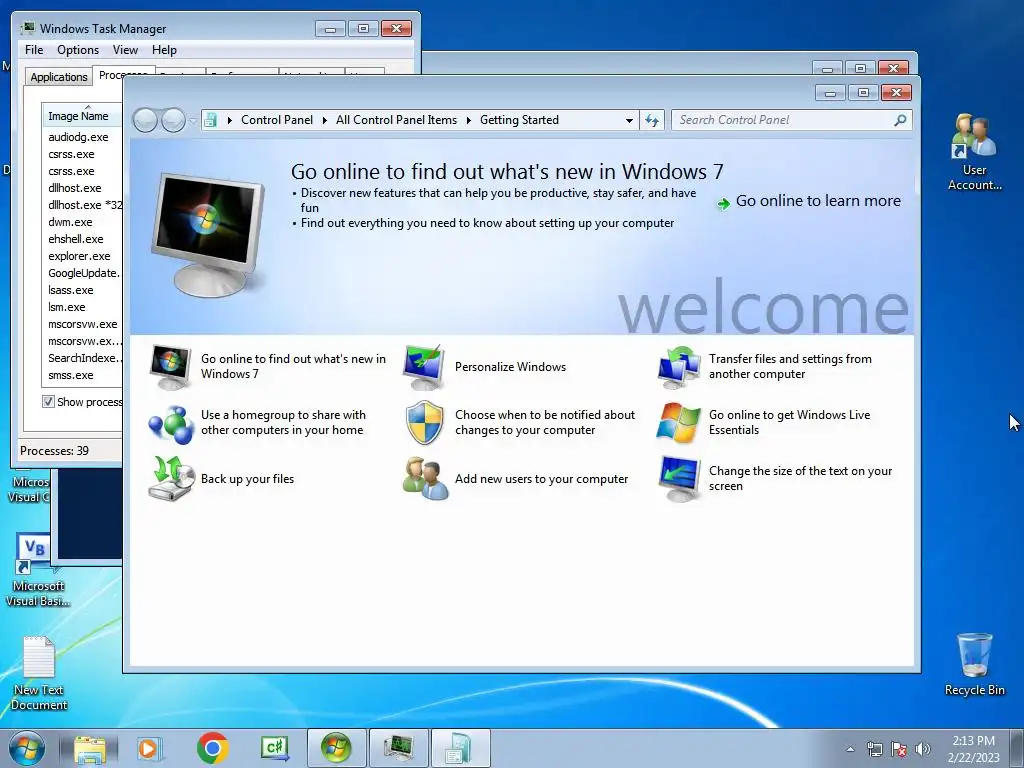Click the network tray icon
The image size is (1024, 768).
click(874, 749)
